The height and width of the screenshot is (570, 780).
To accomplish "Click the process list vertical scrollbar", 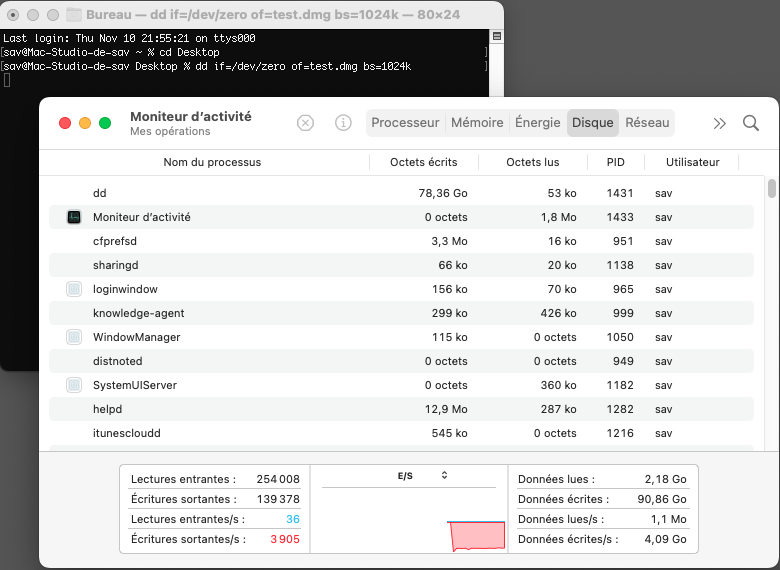I will pos(771,190).
